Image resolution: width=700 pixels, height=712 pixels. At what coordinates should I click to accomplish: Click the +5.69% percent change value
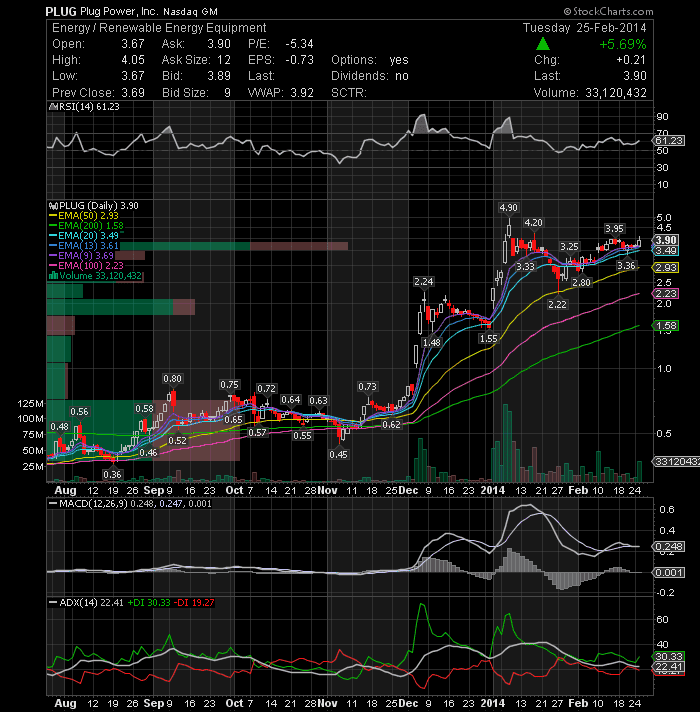pyautogui.click(x=623, y=44)
